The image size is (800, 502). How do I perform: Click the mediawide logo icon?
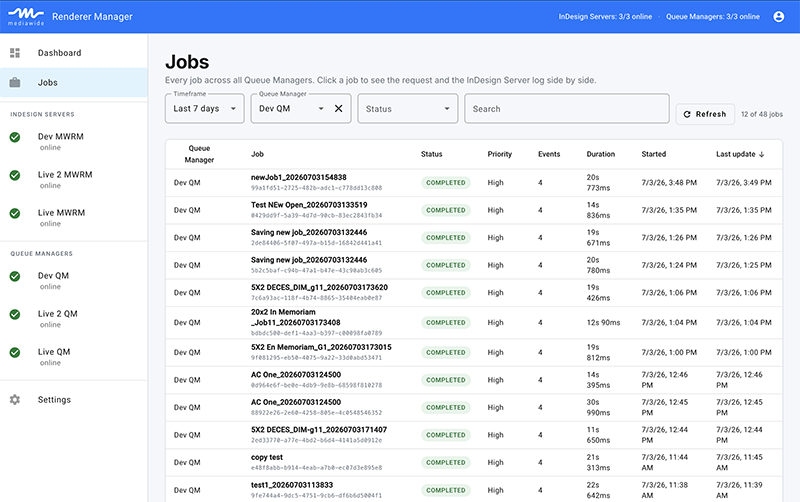[26, 16]
